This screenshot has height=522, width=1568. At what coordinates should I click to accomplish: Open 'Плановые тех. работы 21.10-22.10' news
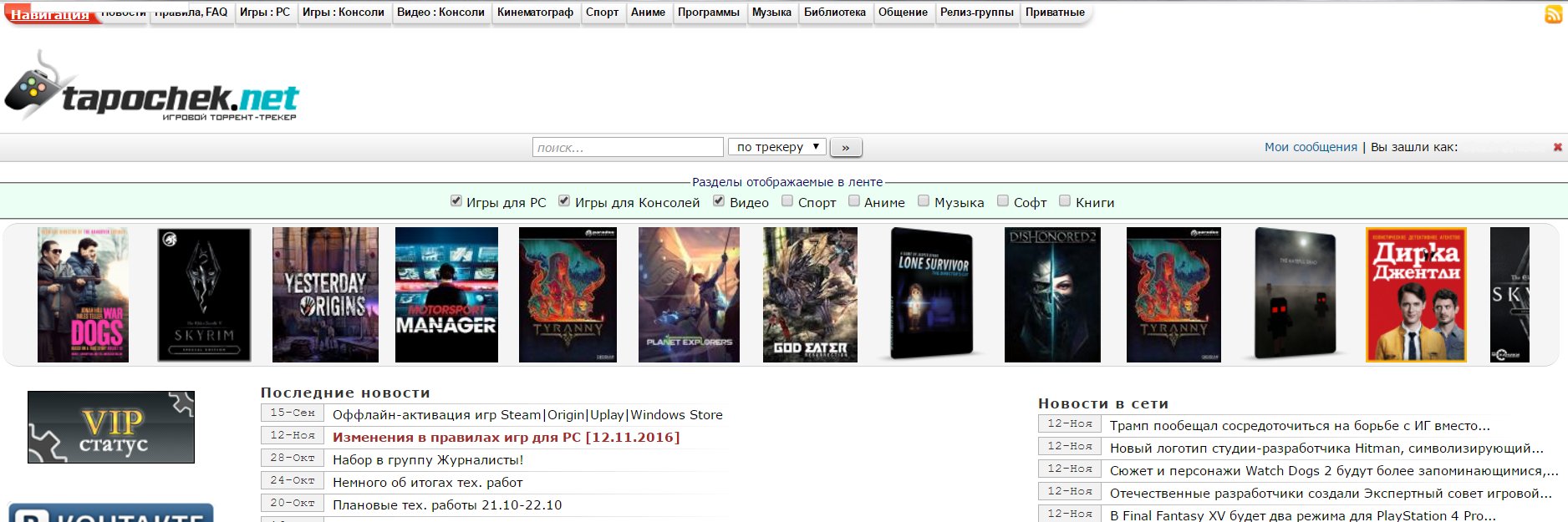coord(447,505)
